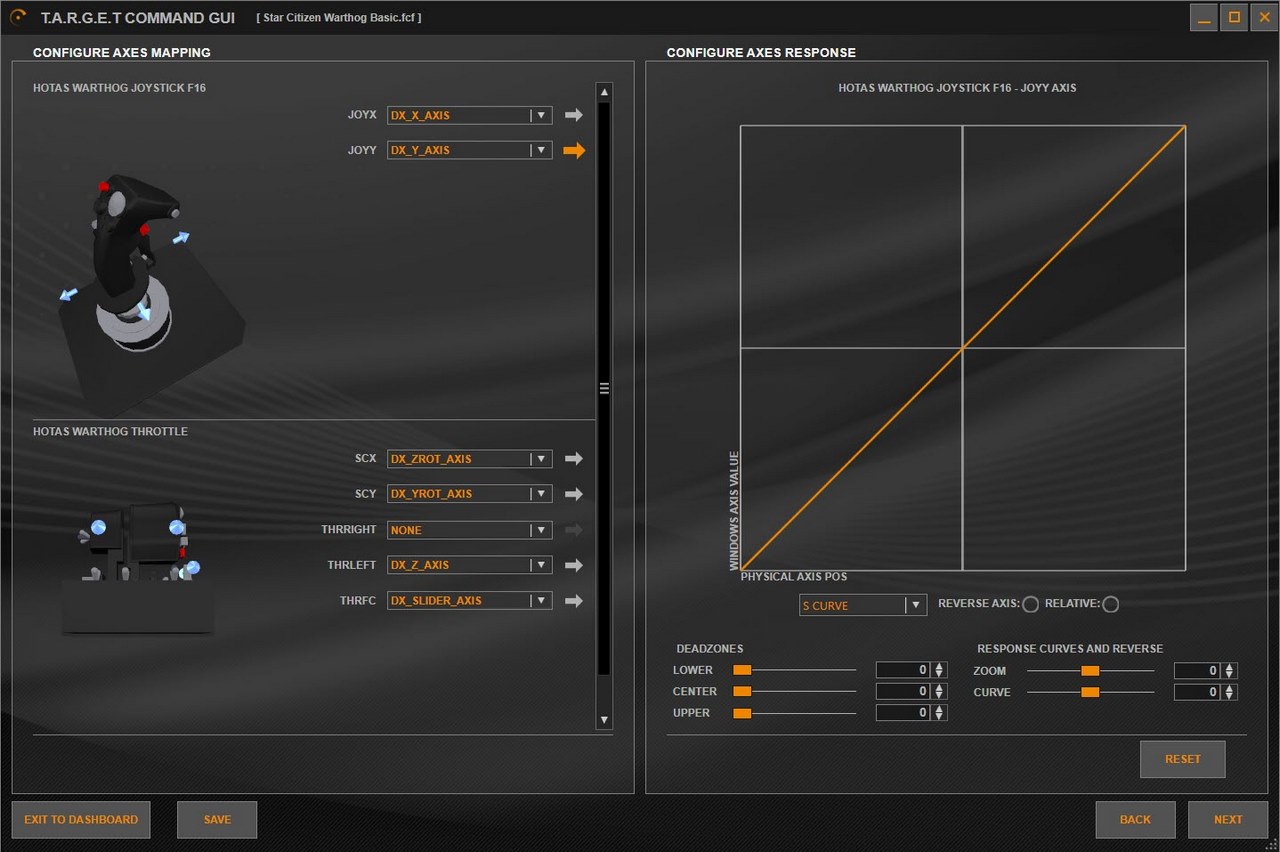Click the orange JOYY response arrow
The height and width of the screenshot is (852, 1280).
click(573, 150)
